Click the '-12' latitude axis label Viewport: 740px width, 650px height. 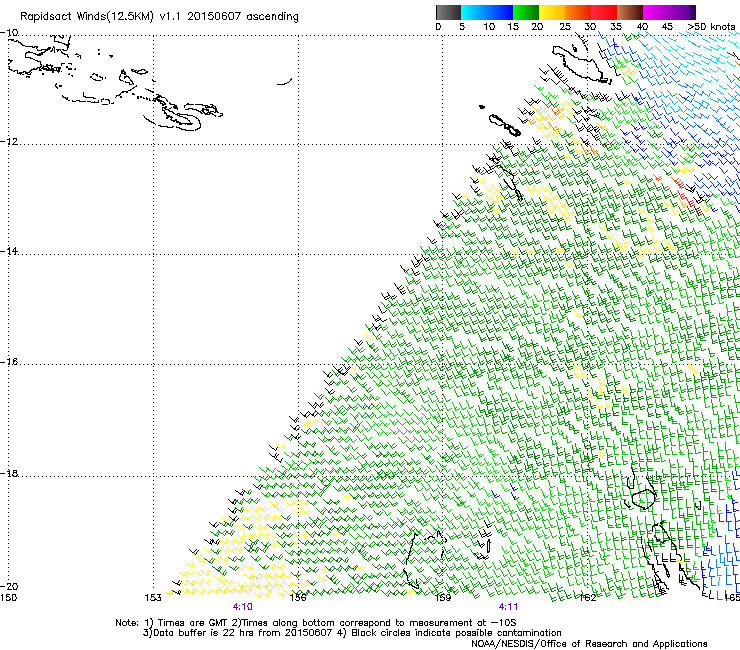(x=9, y=142)
